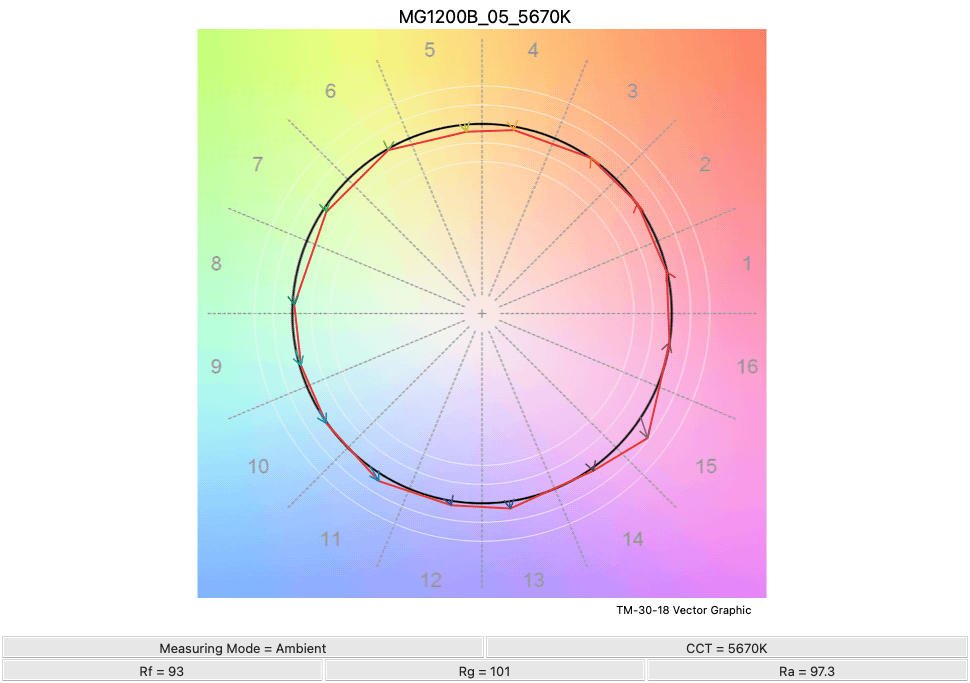
Task: Click the CCT = 5670K field
Action: [x=726, y=648]
